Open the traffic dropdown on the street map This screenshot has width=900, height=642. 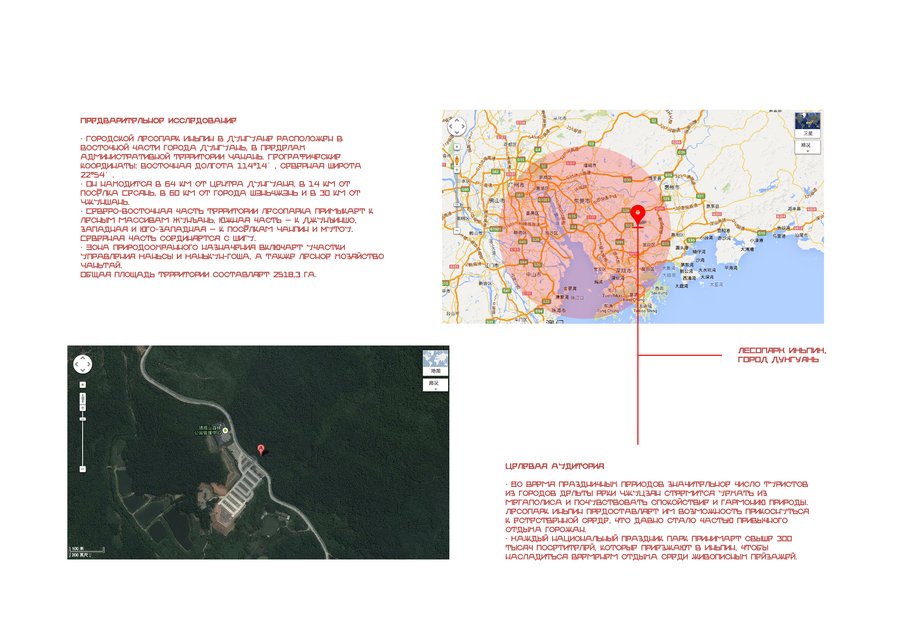click(808, 147)
